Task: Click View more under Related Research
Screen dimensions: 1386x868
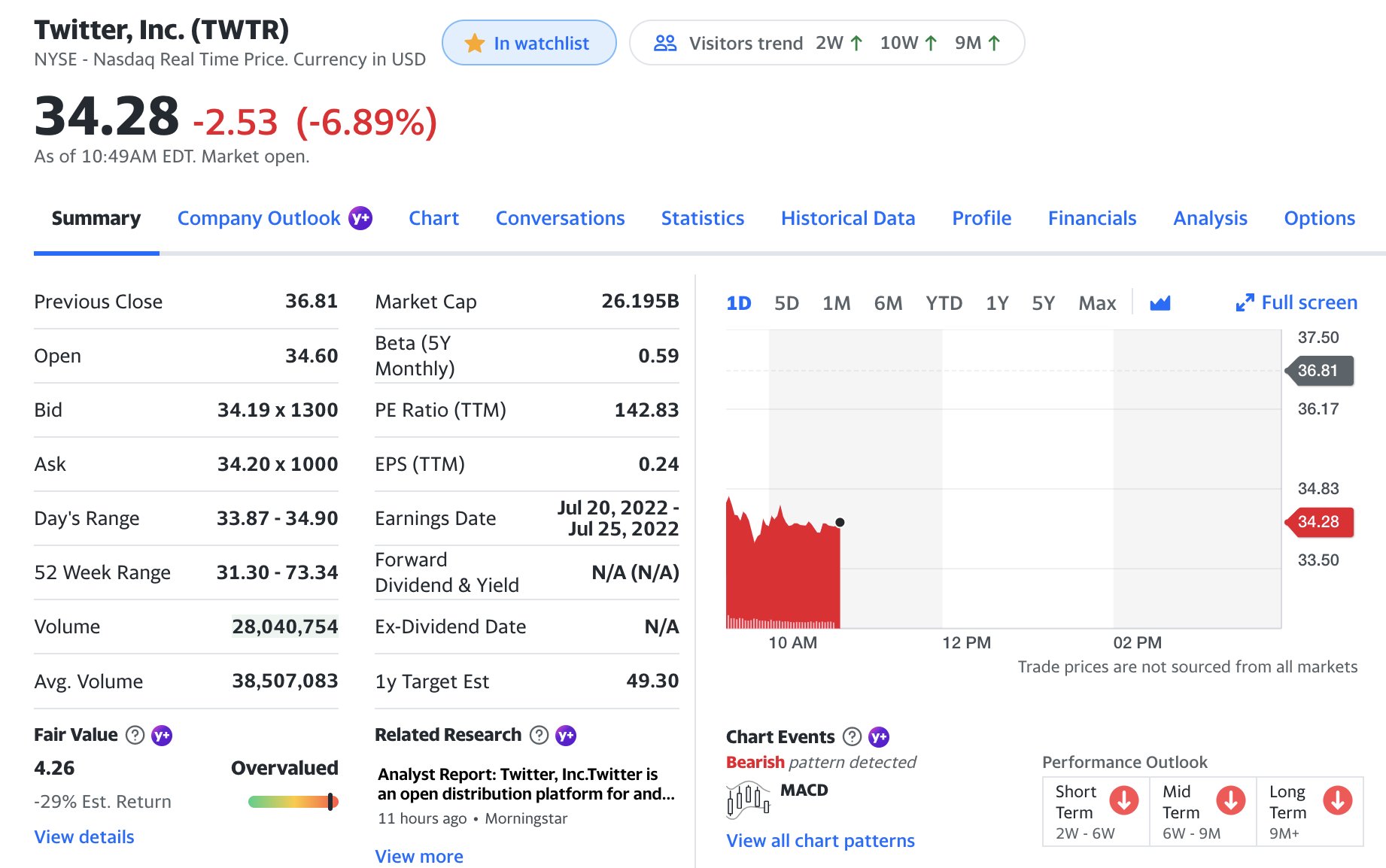Action: pos(419,857)
